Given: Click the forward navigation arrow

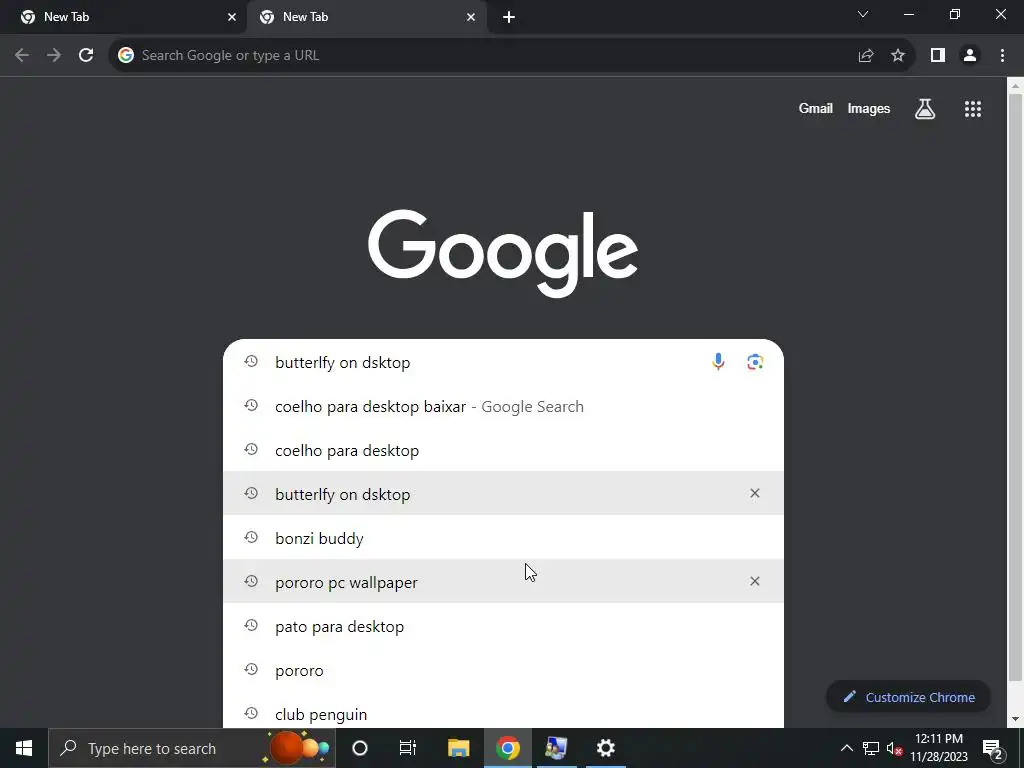Looking at the screenshot, I should (54, 56).
